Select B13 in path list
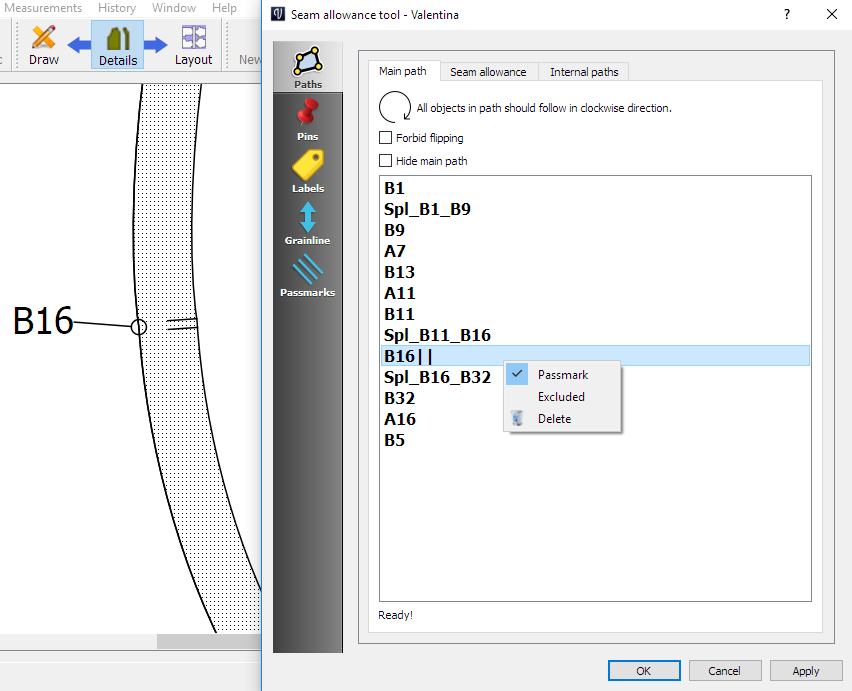Viewport: 852px width, 691px height. [x=595, y=272]
